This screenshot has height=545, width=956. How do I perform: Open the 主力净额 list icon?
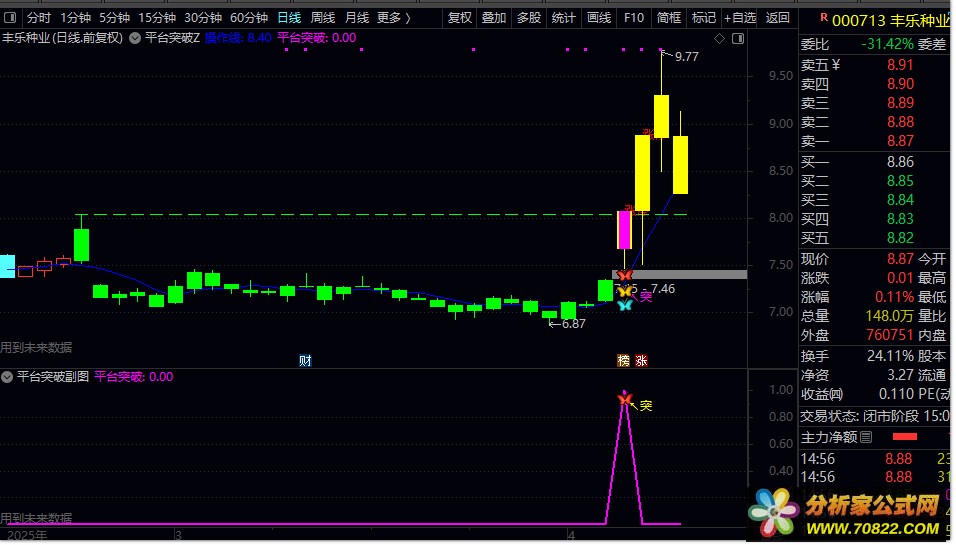tap(866, 437)
